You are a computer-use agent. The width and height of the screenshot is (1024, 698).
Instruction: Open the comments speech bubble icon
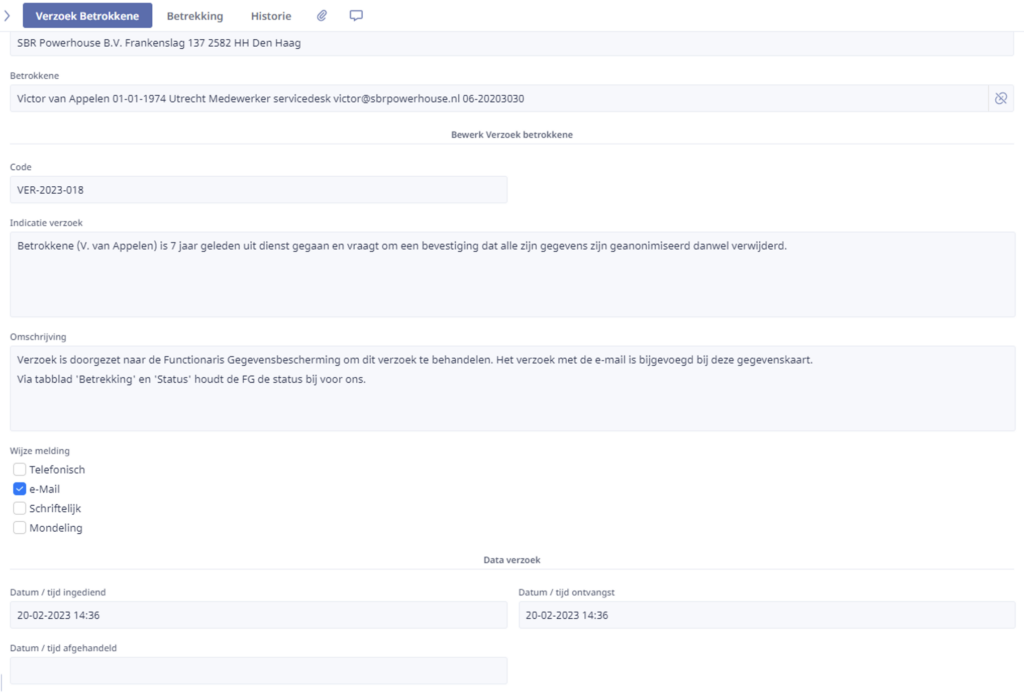356,16
